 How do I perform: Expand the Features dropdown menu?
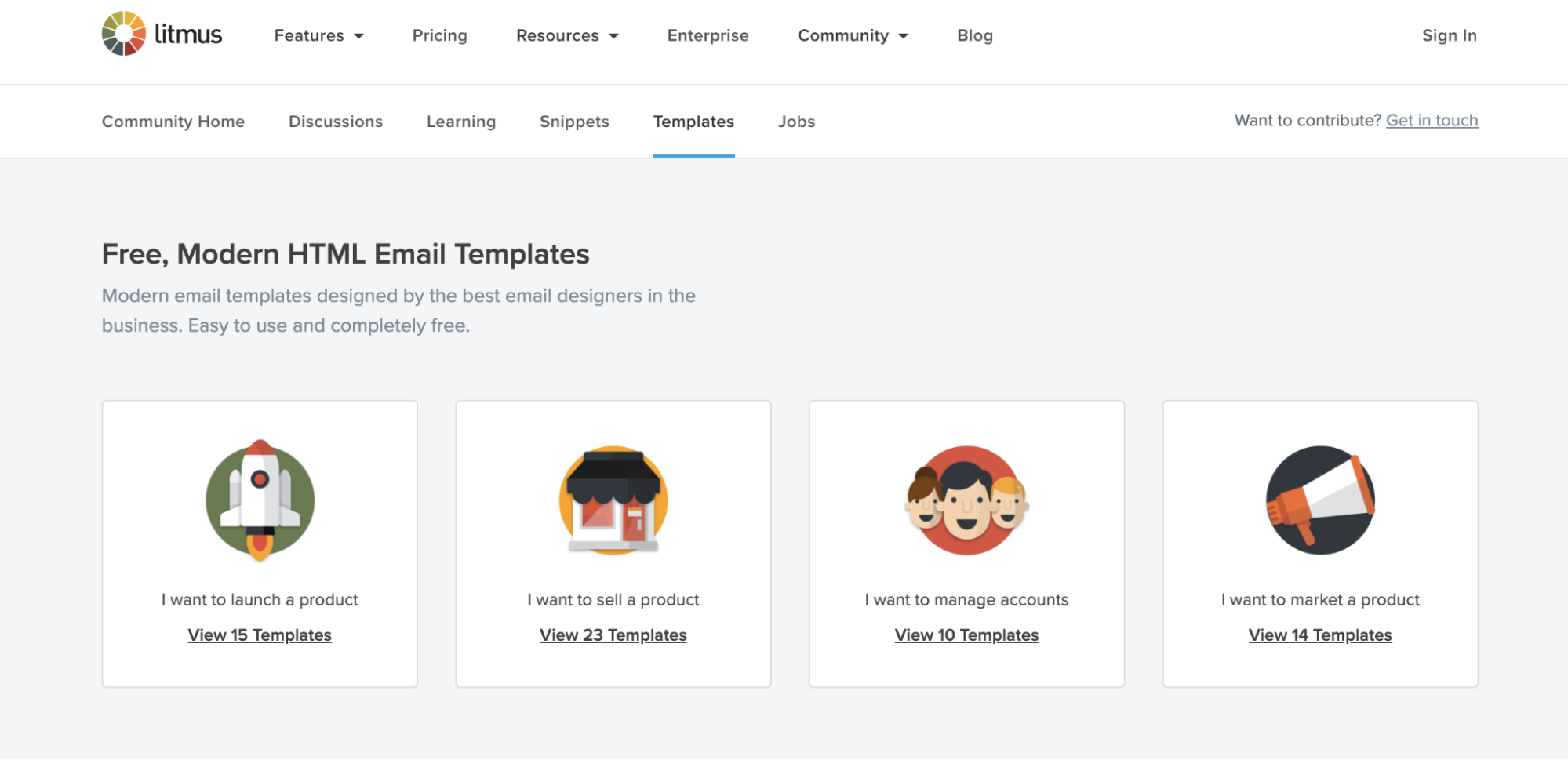(x=318, y=35)
